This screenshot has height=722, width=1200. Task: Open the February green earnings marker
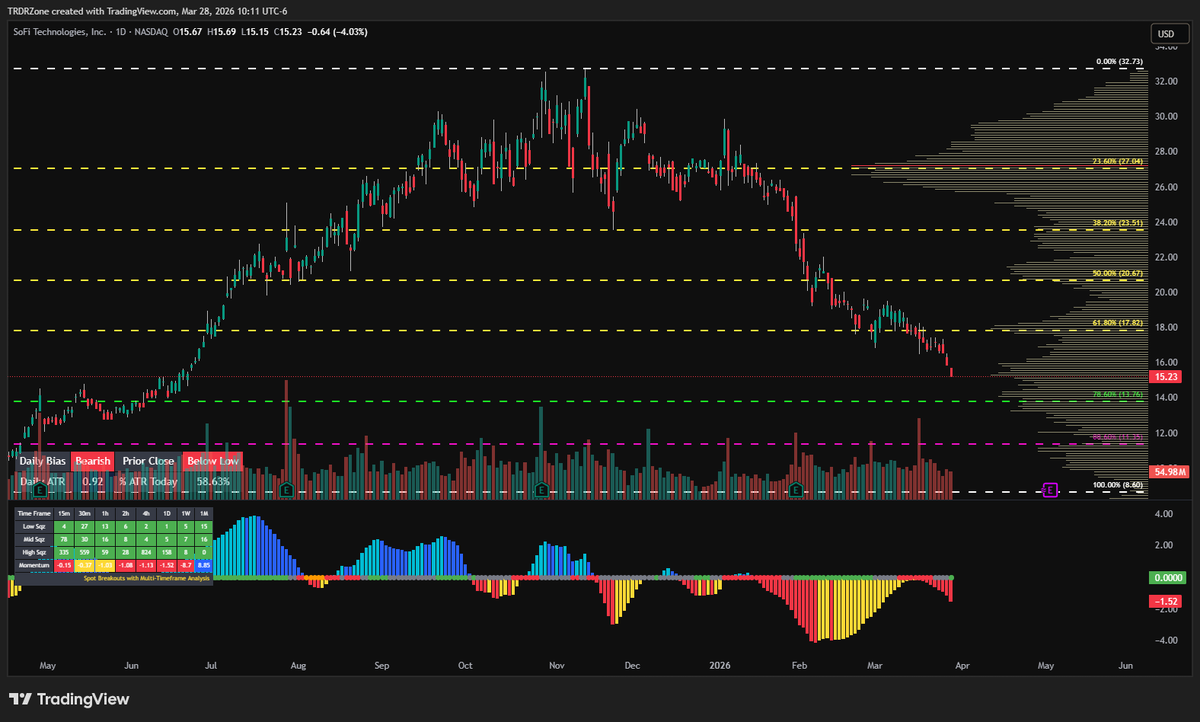coord(796,490)
